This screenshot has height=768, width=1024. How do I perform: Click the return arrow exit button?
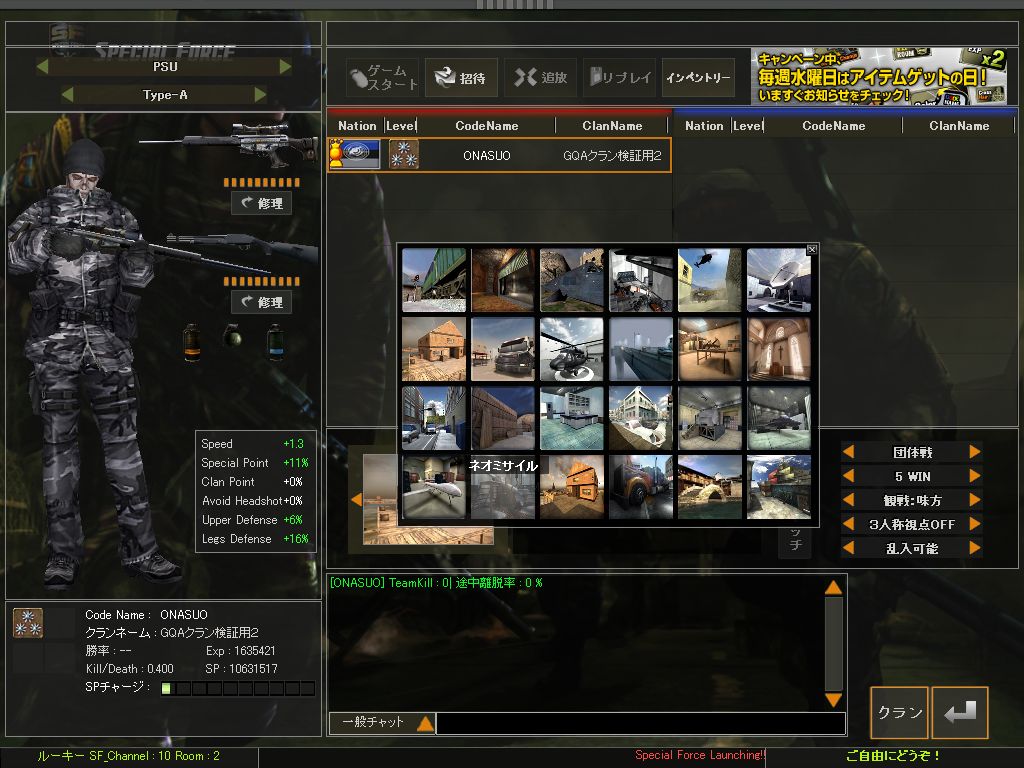click(959, 712)
